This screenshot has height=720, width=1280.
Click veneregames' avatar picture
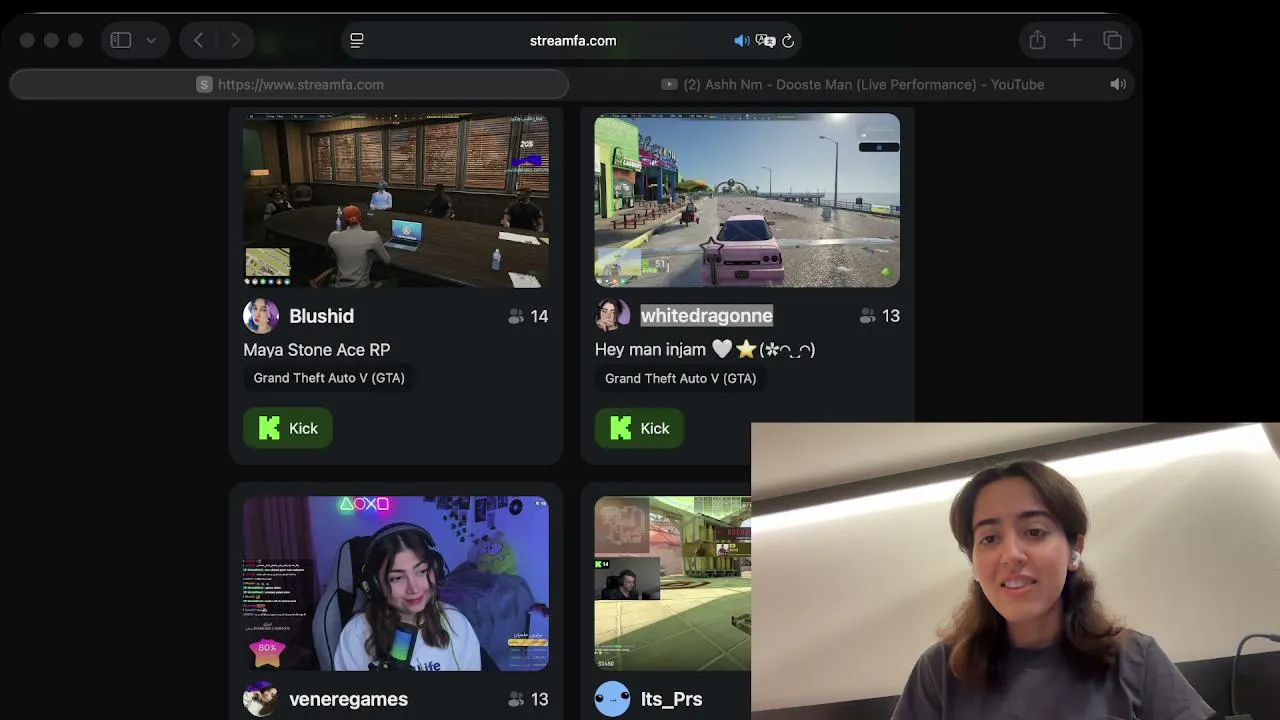click(x=261, y=699)
